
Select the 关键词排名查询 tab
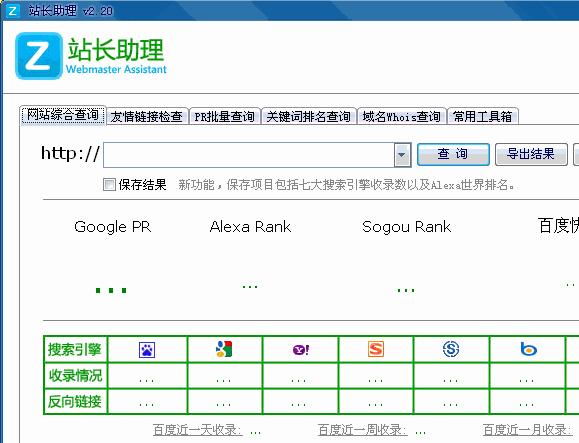(x=308, y=116)
